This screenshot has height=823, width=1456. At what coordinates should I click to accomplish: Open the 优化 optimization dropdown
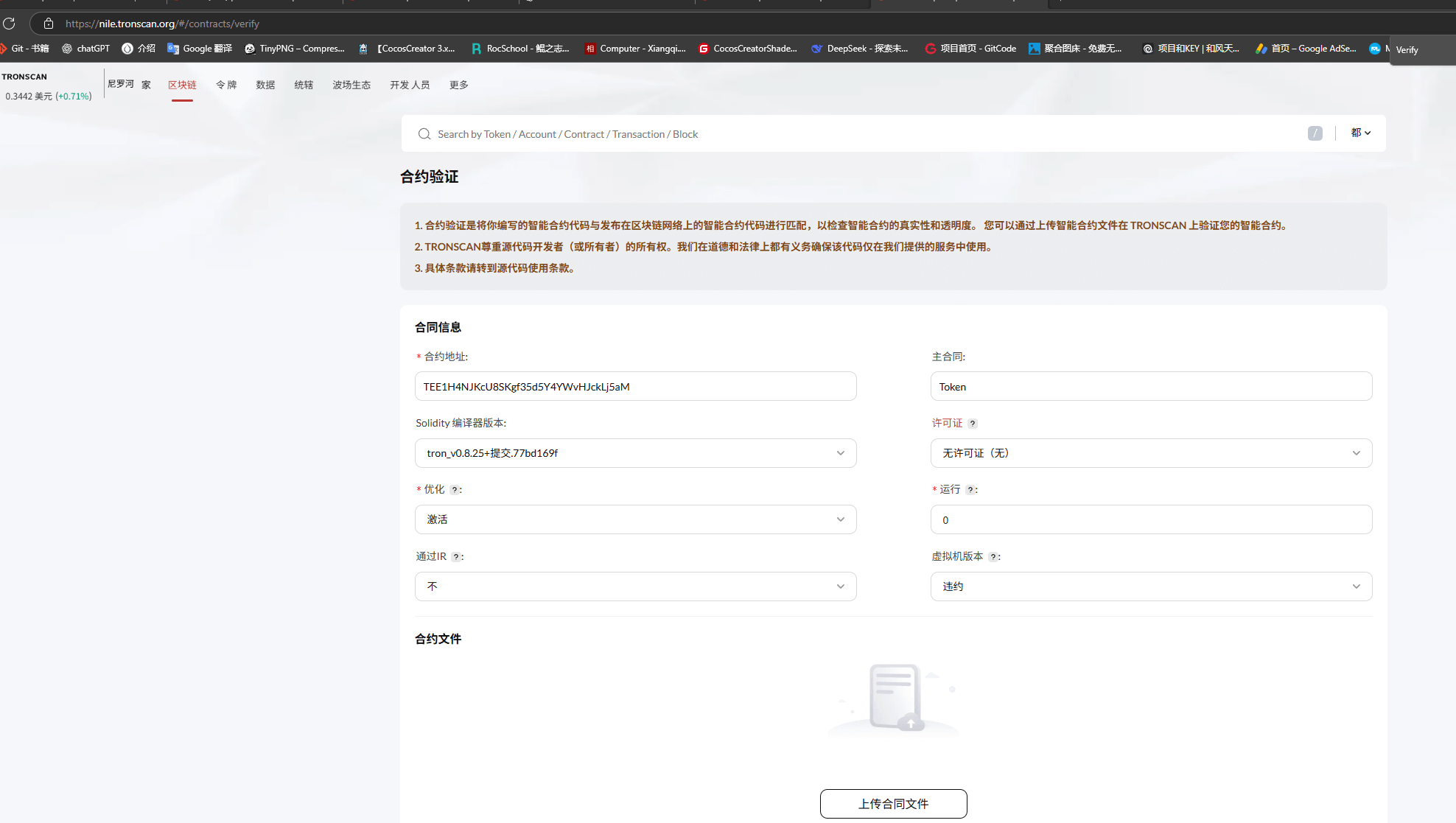pyautogui.click(x=635, y=519)
